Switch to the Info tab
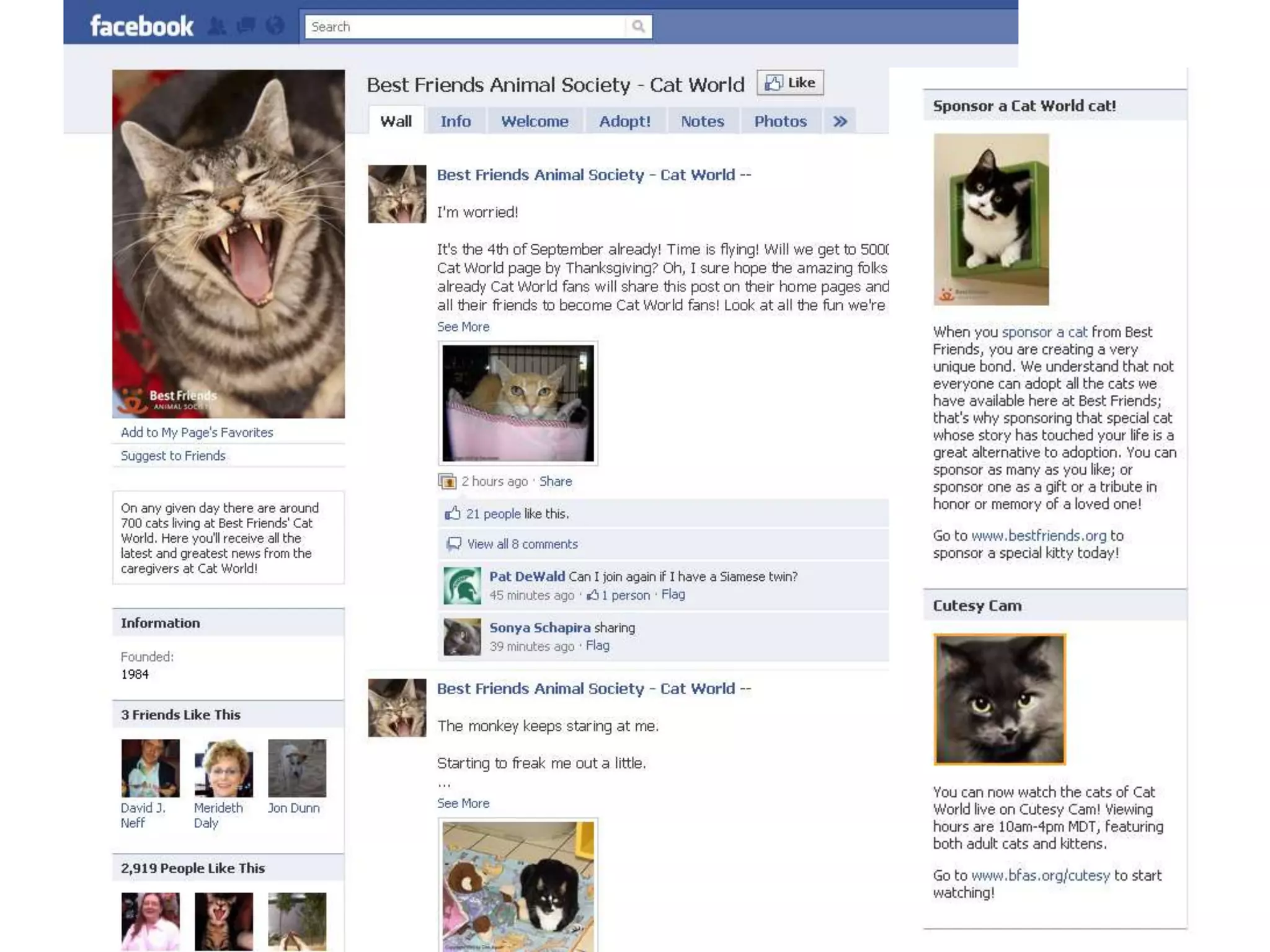Viewport: 1270px width, 952px height. [x=455, y=121]
